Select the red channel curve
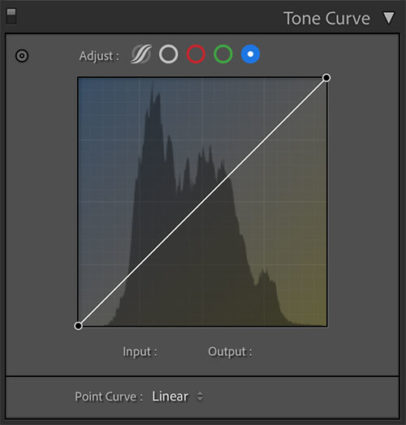Screen dimensions: 406x425 [x=196, y=54]
